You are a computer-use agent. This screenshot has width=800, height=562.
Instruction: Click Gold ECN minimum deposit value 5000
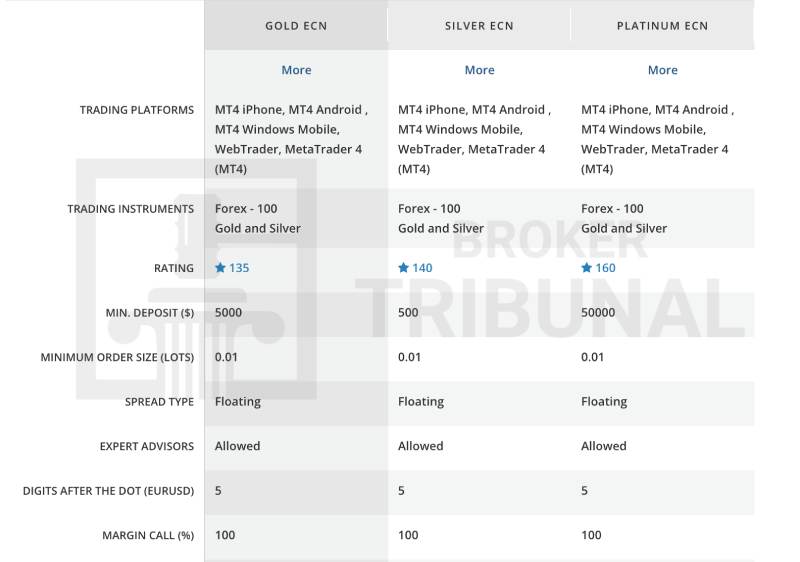[x=228, y=313]
